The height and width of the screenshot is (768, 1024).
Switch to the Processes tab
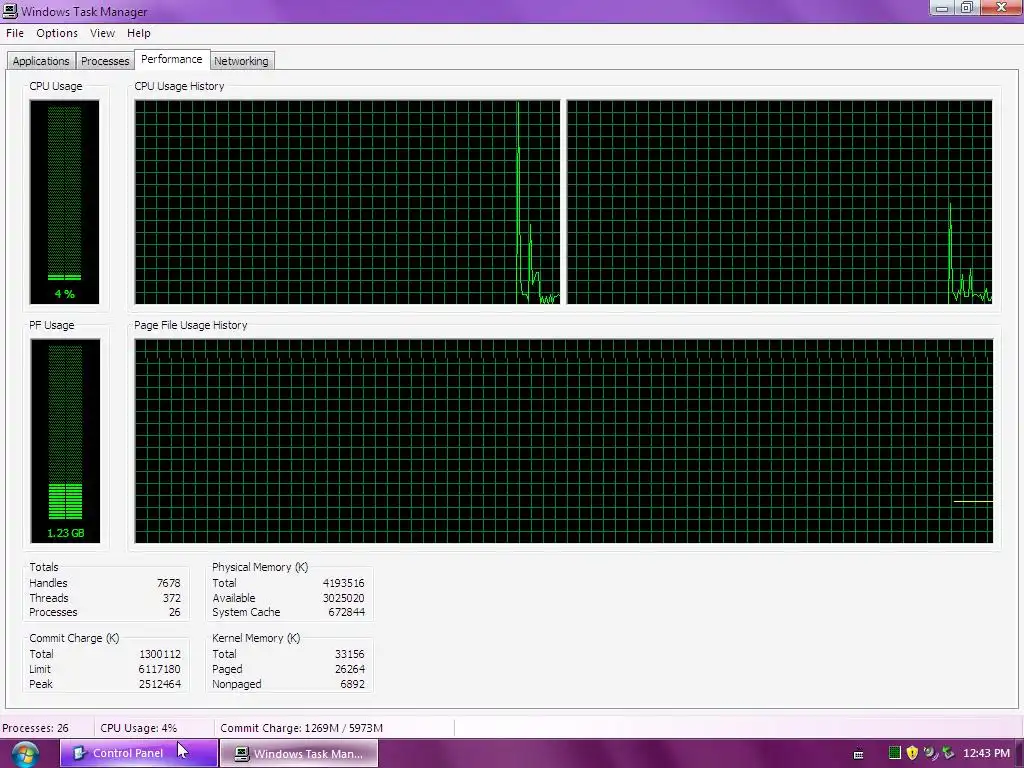point(105,61)
